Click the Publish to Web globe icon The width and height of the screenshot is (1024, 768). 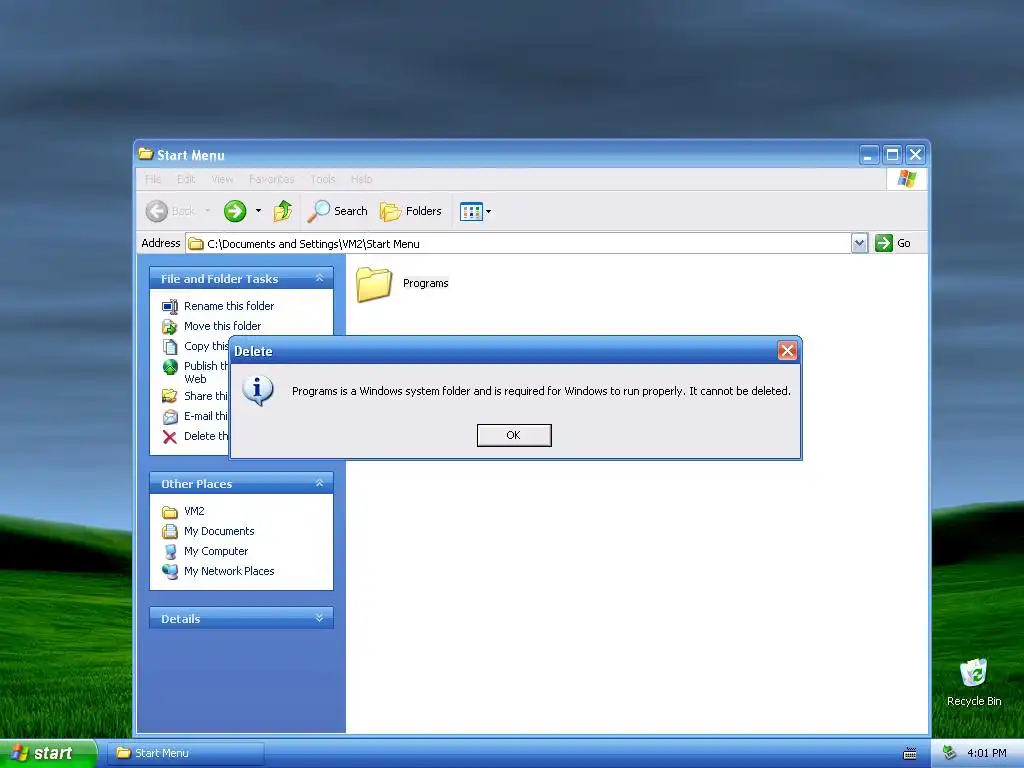pos(170,367)
